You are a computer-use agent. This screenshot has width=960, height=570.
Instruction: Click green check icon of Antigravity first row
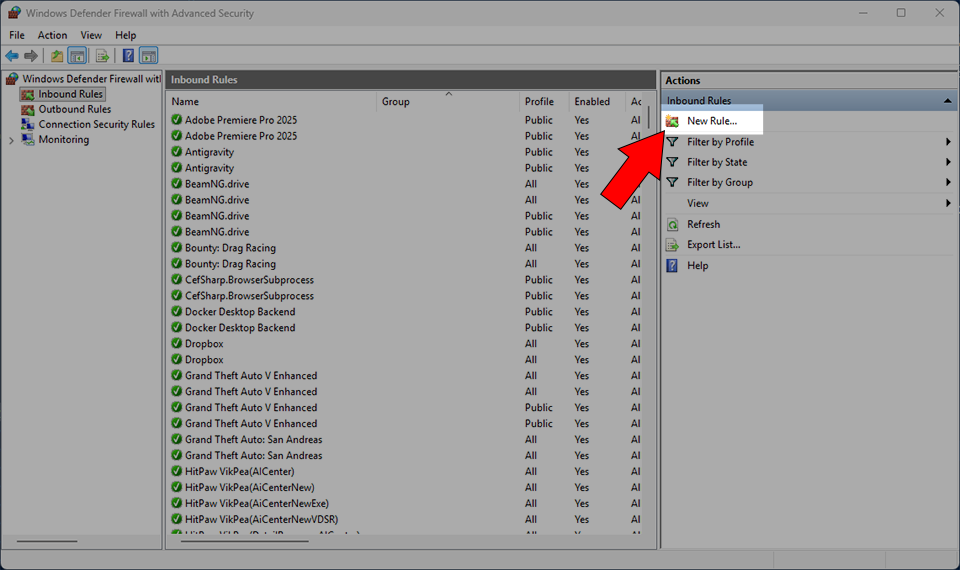pyautogui.click(x=176, y=151)
